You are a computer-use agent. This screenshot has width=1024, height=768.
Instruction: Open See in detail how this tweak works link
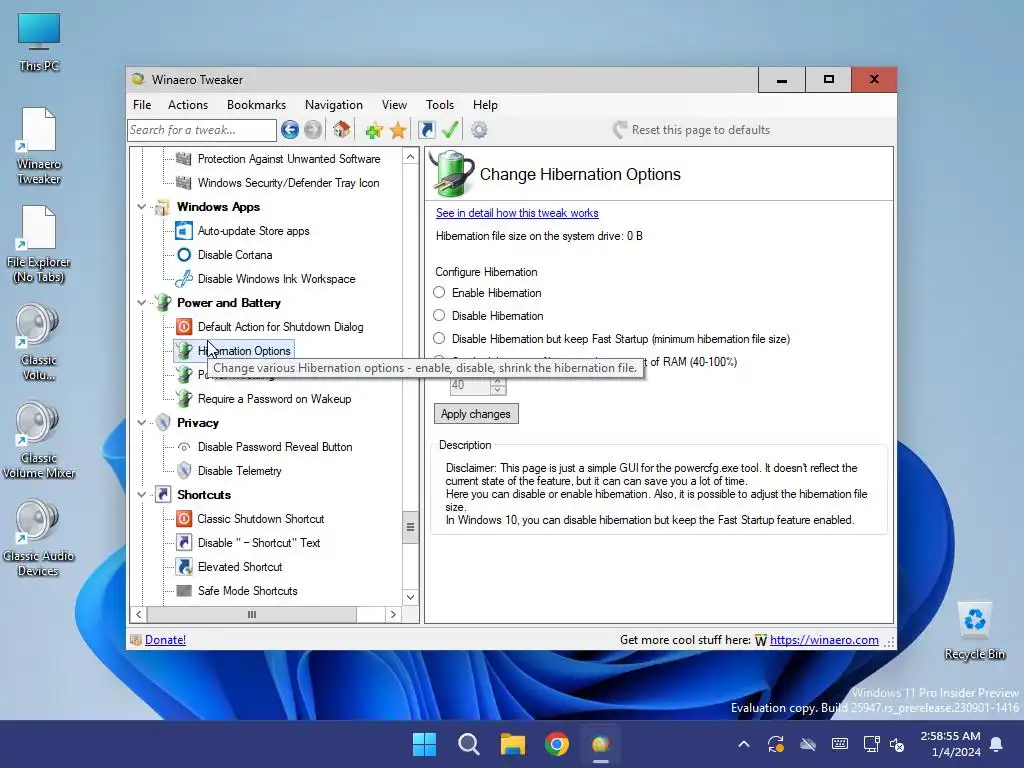pyautogui.click(x=517, y=213)
